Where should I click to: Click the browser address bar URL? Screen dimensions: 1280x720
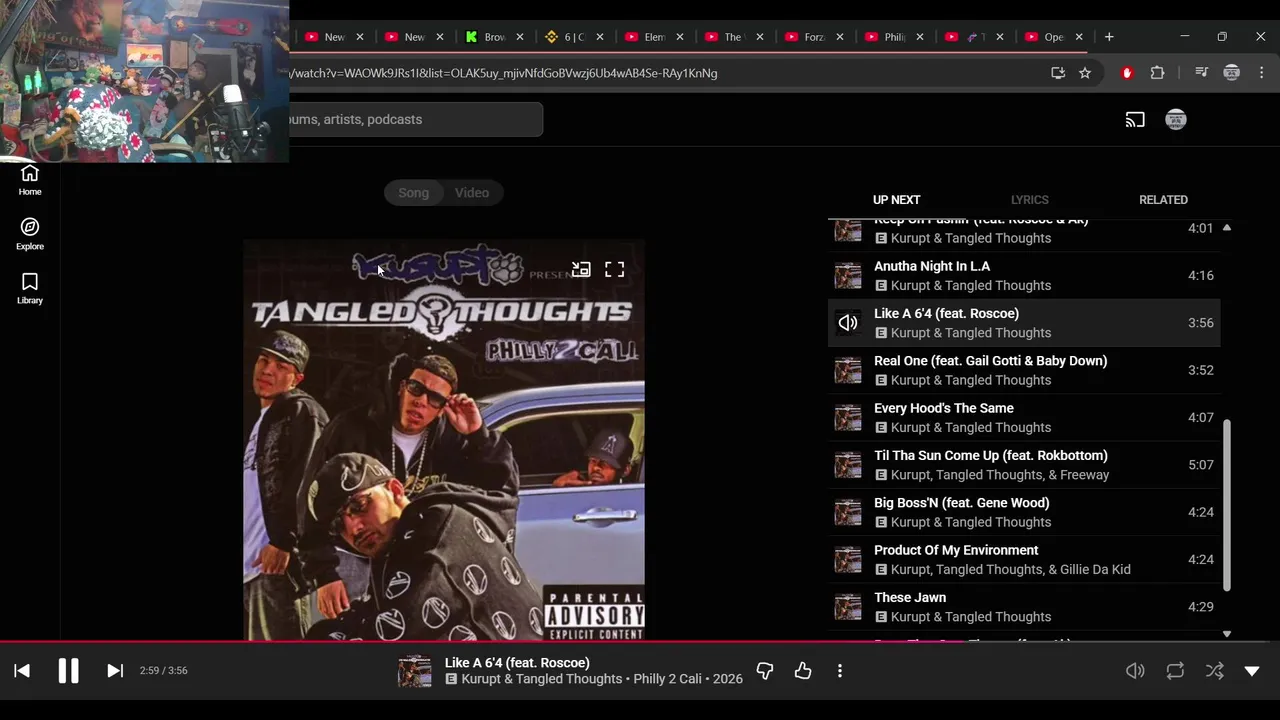[503, 73]
